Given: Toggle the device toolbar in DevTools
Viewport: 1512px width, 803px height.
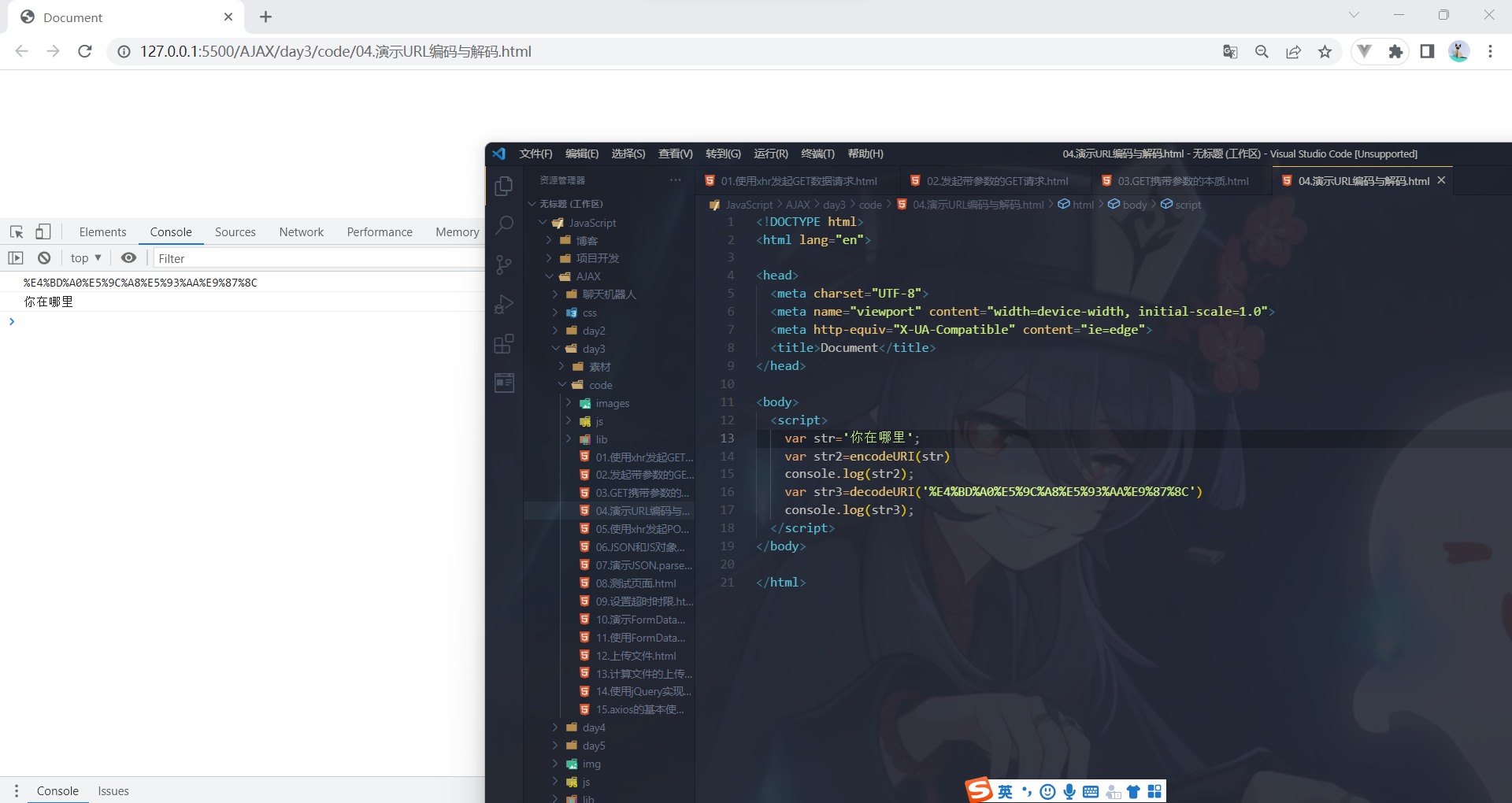Looking at the screenshot, I should click(43, 231).
